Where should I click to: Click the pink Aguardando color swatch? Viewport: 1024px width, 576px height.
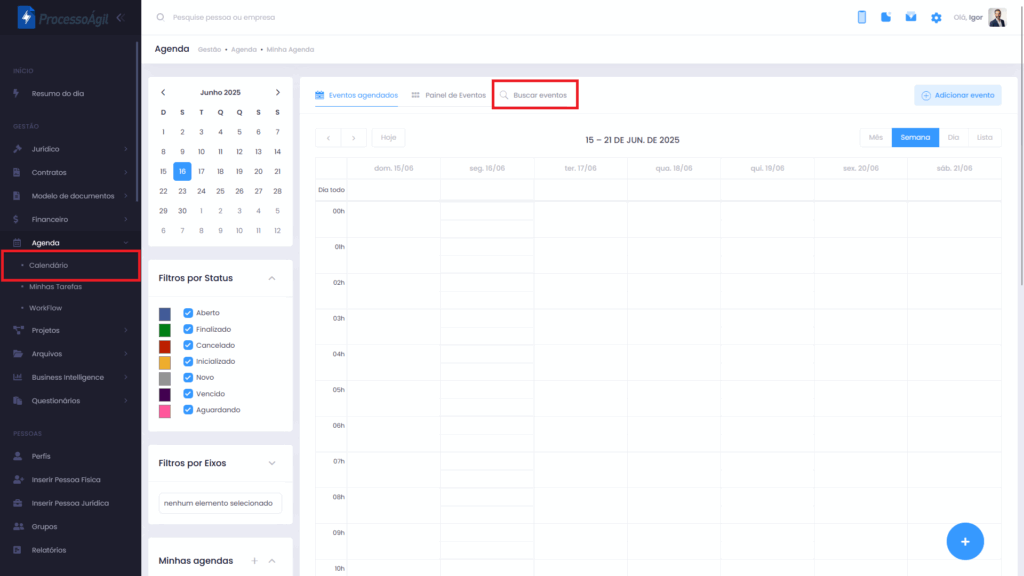(x=165, y=411)
